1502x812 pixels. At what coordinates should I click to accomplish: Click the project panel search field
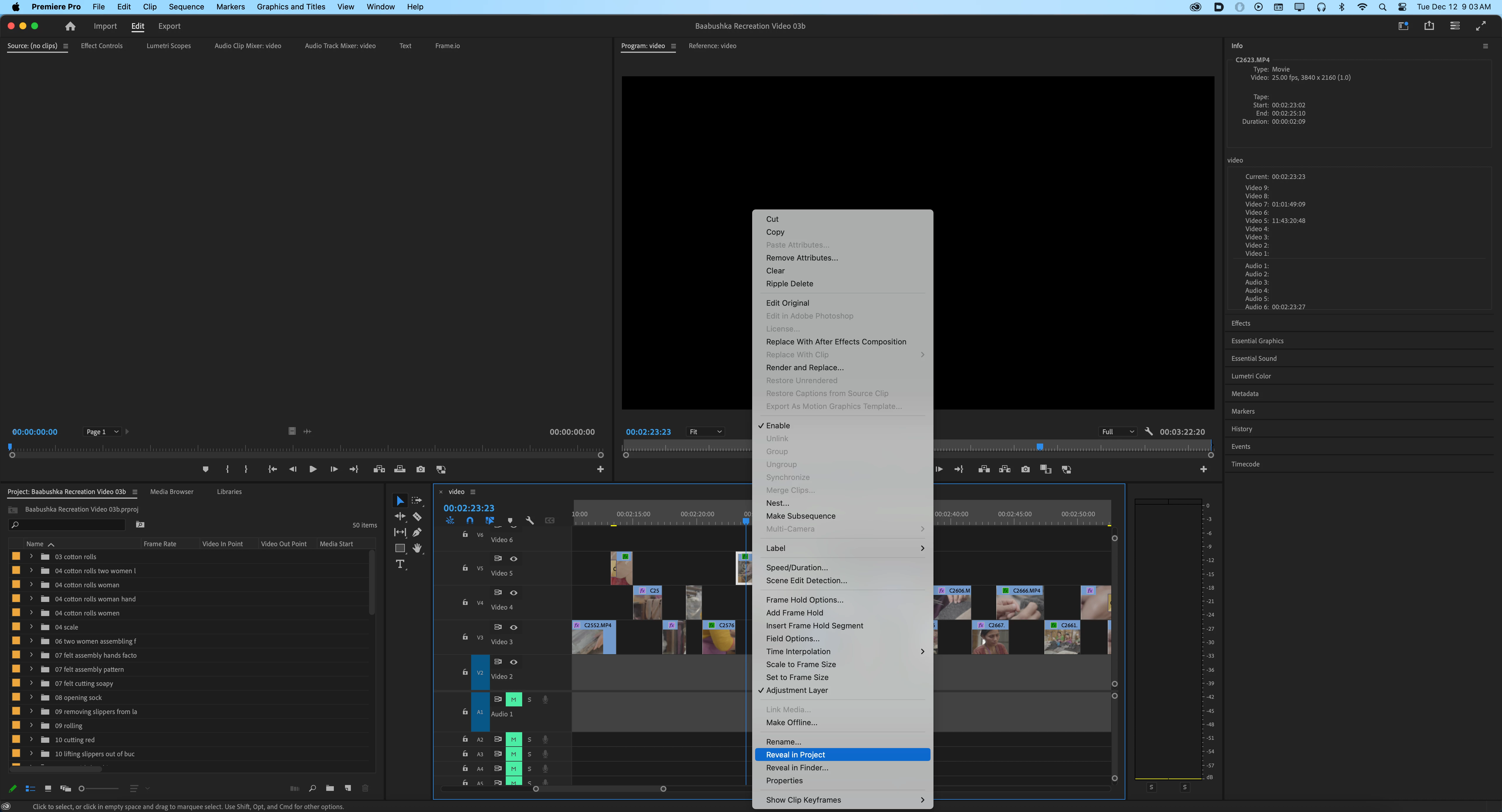tap(70, 525)
